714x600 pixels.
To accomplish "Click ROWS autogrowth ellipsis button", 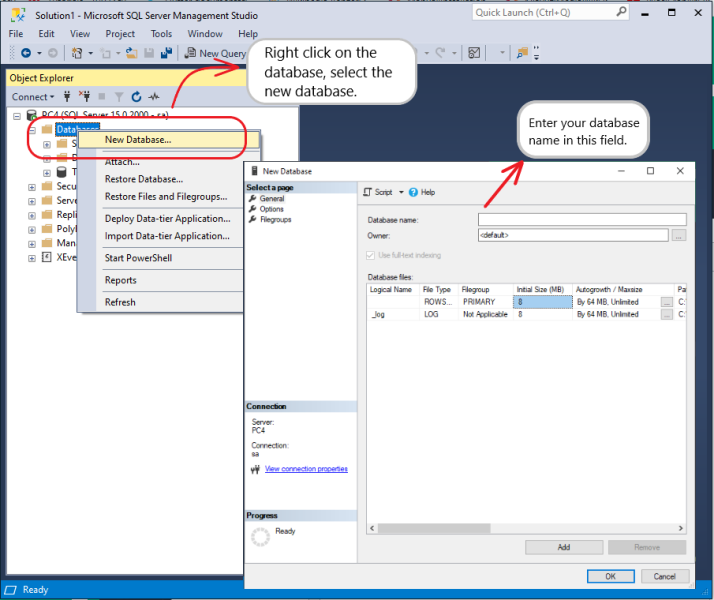I will click(667, 302).
